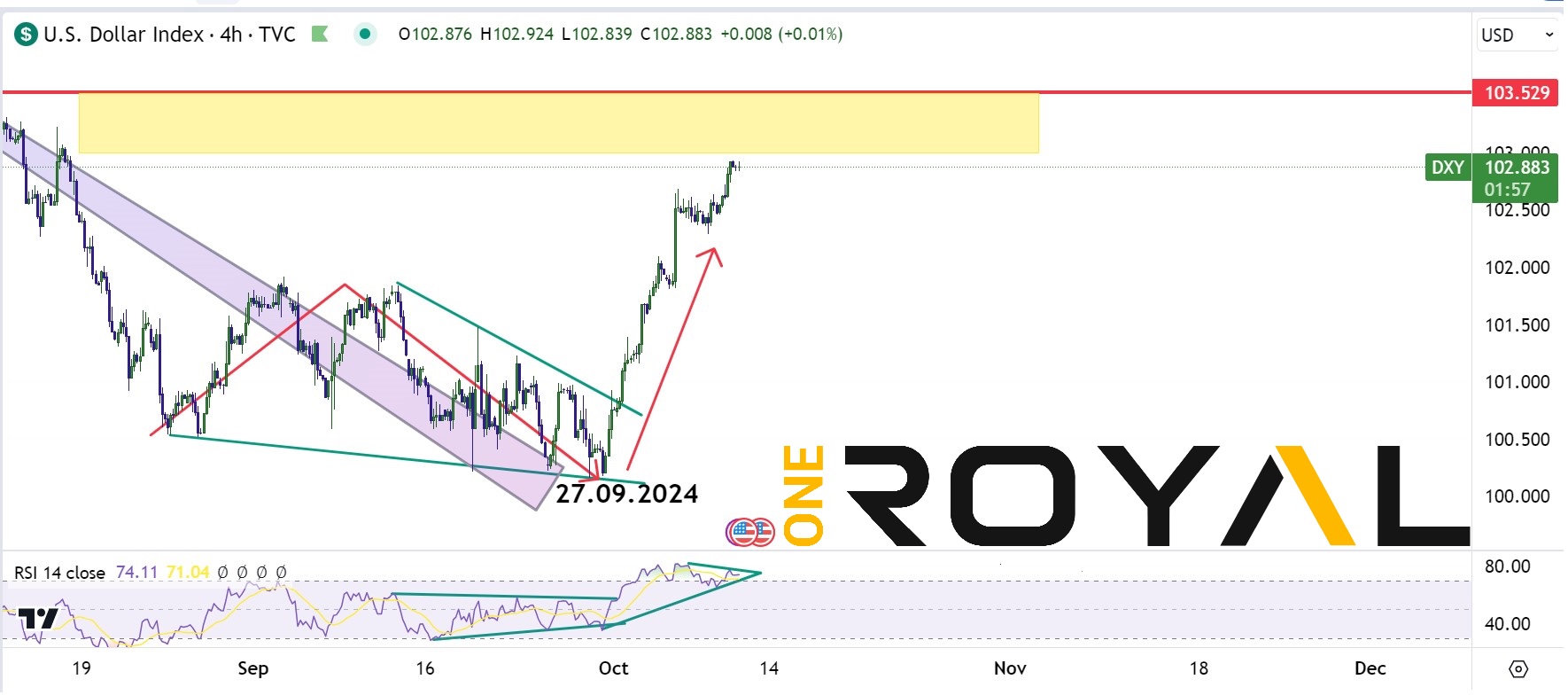Click the low value L102.839
The height and width of the screenshot is (695, 1568).
[596, 35]
